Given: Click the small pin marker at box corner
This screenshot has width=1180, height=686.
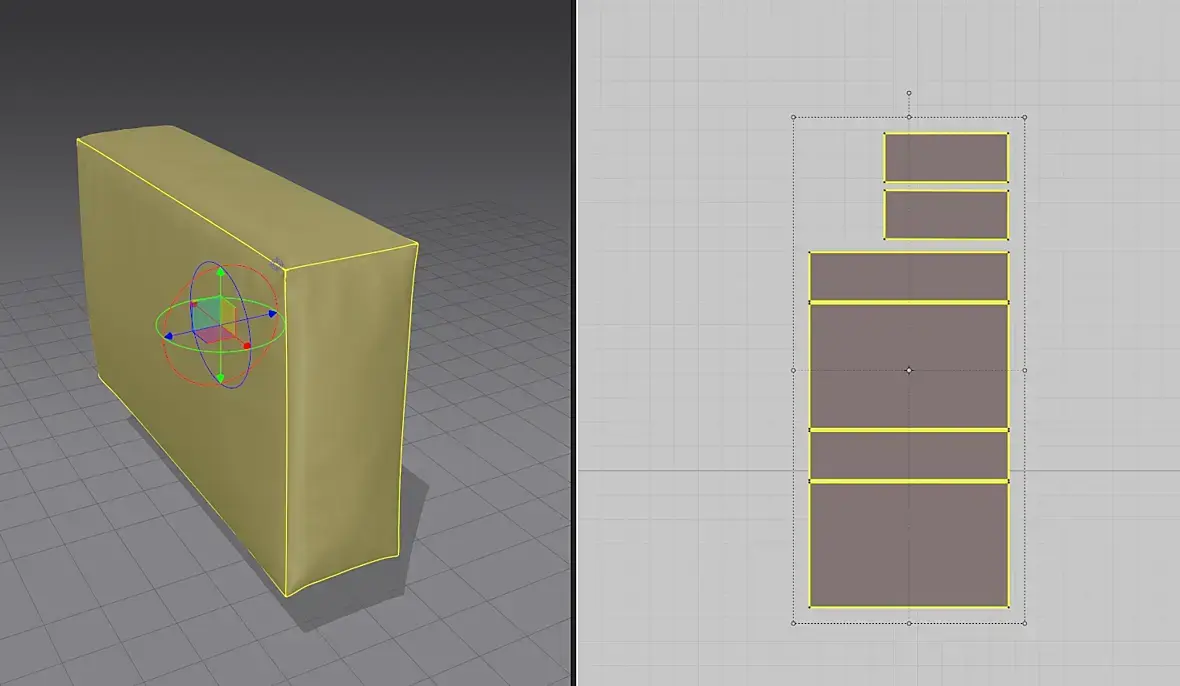Looking at the screenshot, I should pyautogui.click(x=277, y=263).
